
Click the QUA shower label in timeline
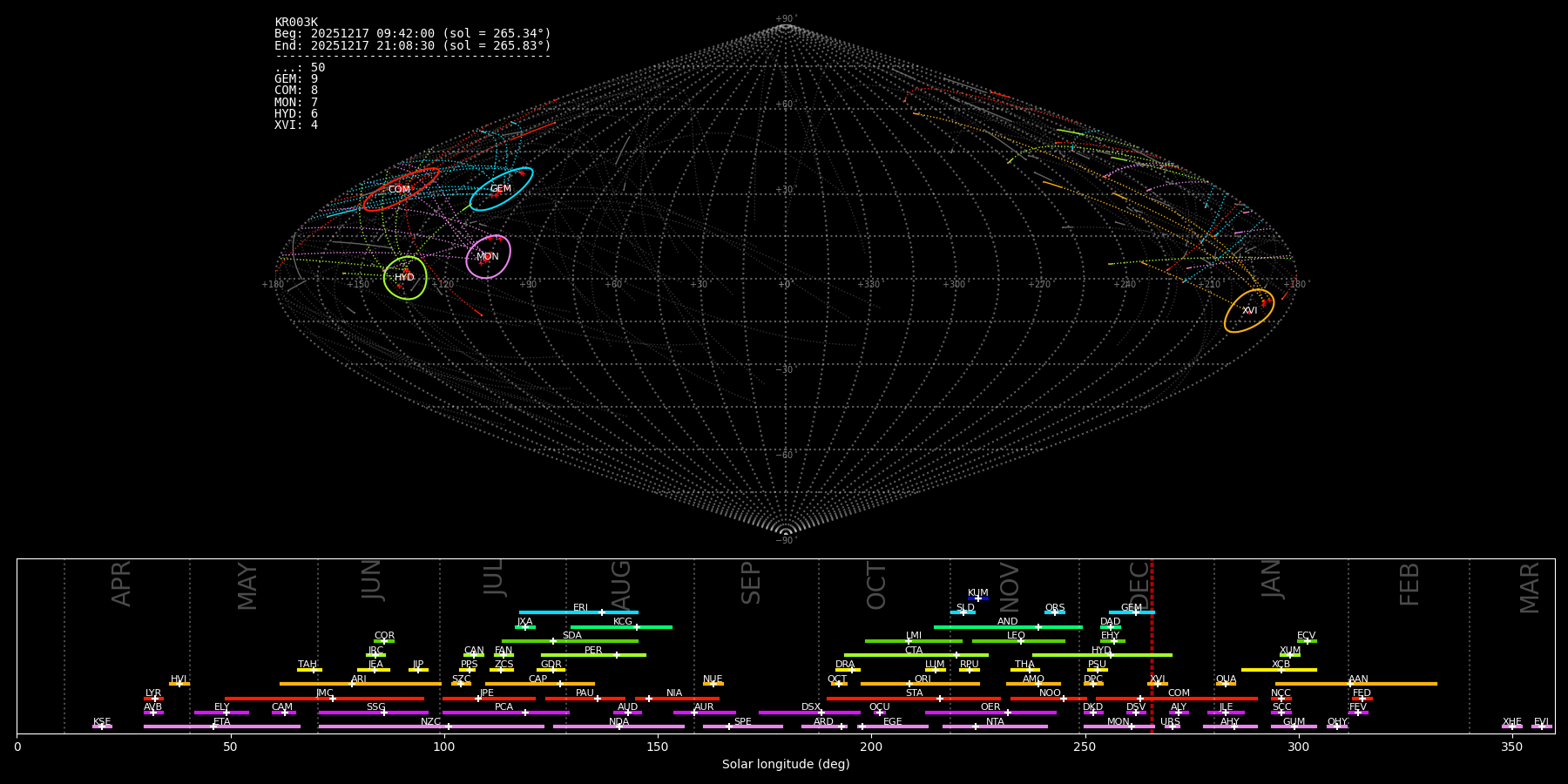[x=1227, y=679]
